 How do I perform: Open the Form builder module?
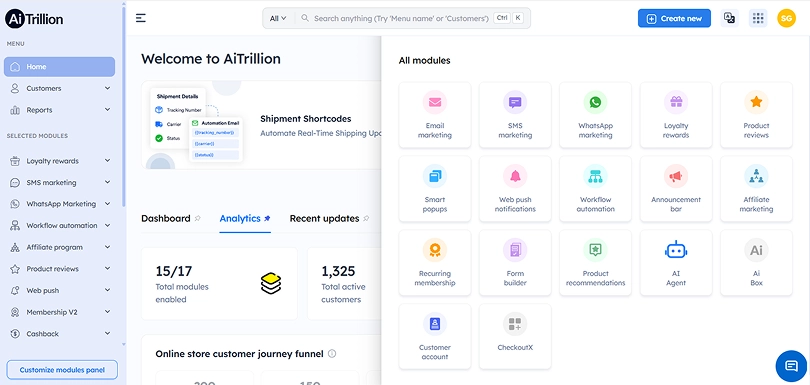point(515,263)
